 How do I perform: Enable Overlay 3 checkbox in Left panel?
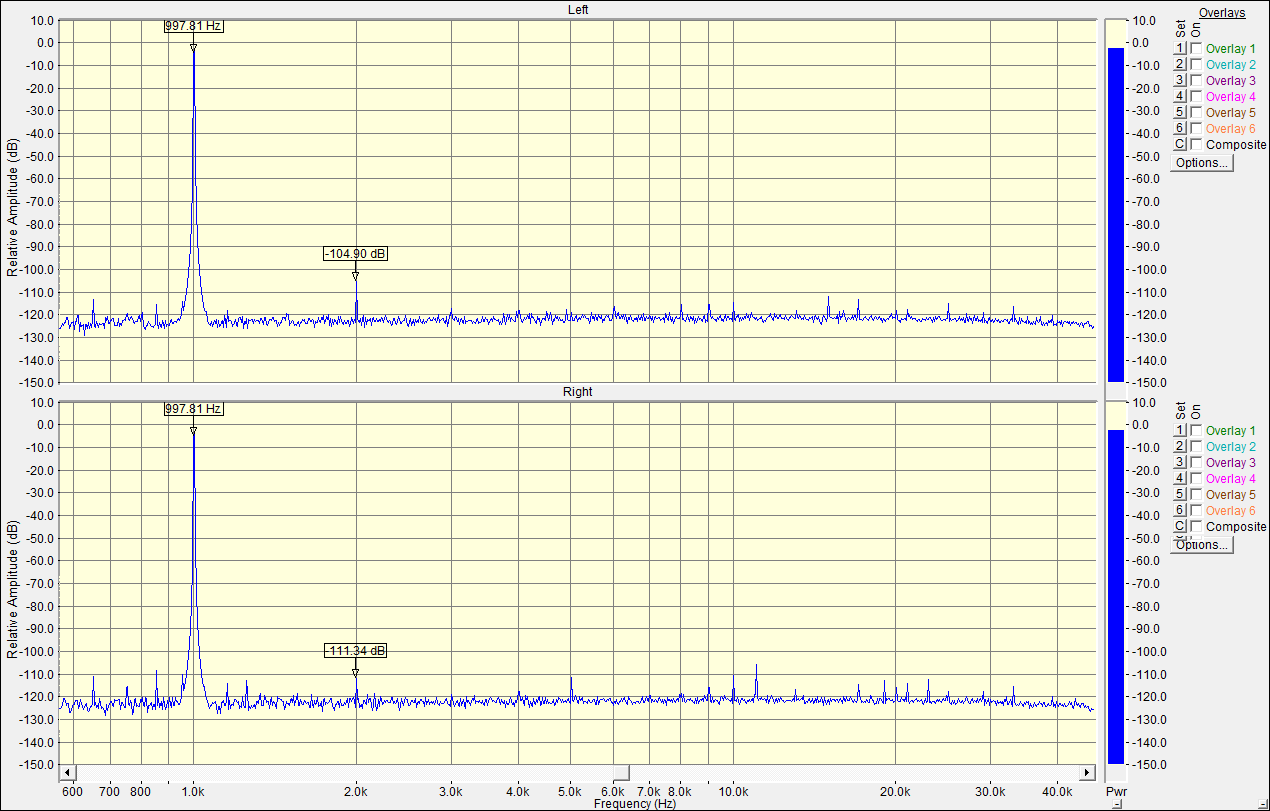1197,80
